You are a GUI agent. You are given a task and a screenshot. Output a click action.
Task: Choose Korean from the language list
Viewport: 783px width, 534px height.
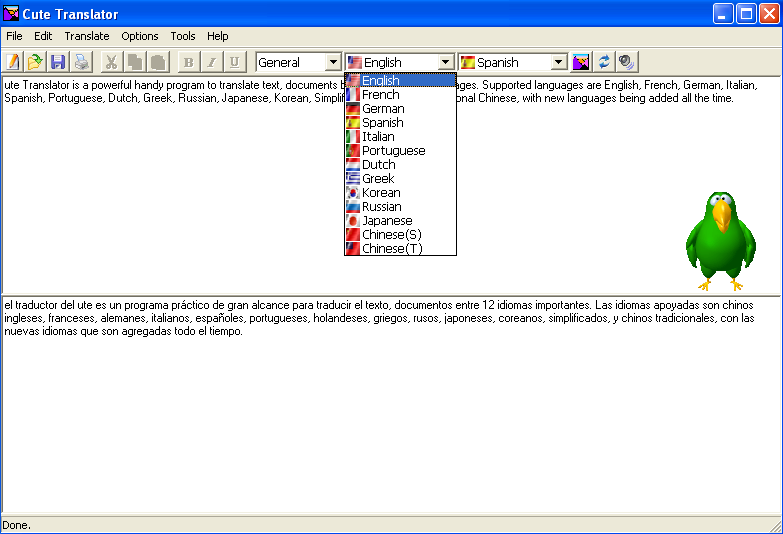tap(400, 192)
